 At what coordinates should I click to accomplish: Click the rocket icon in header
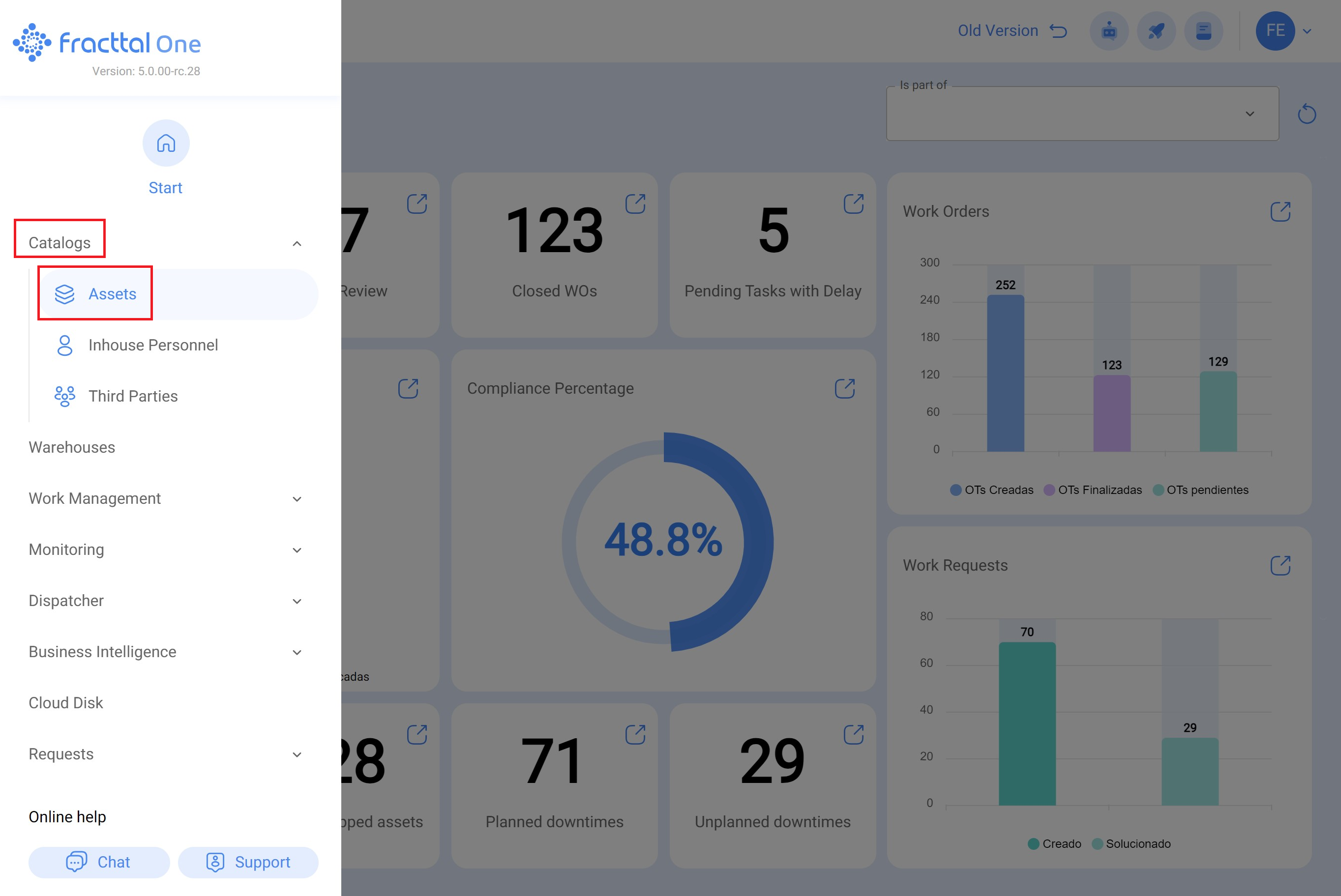coord(1156,31)
